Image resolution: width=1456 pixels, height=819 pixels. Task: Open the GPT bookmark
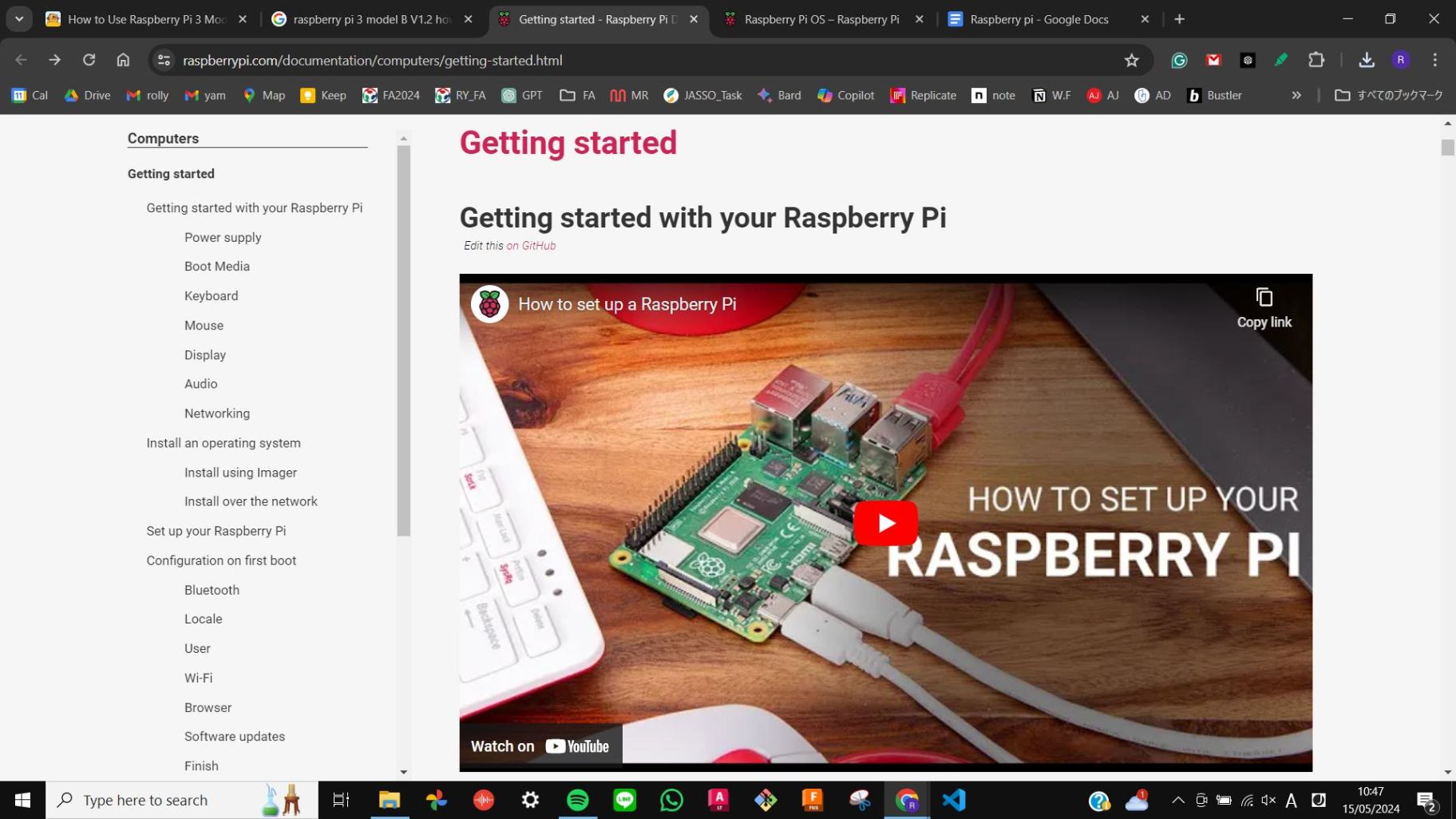pos(522,95)
